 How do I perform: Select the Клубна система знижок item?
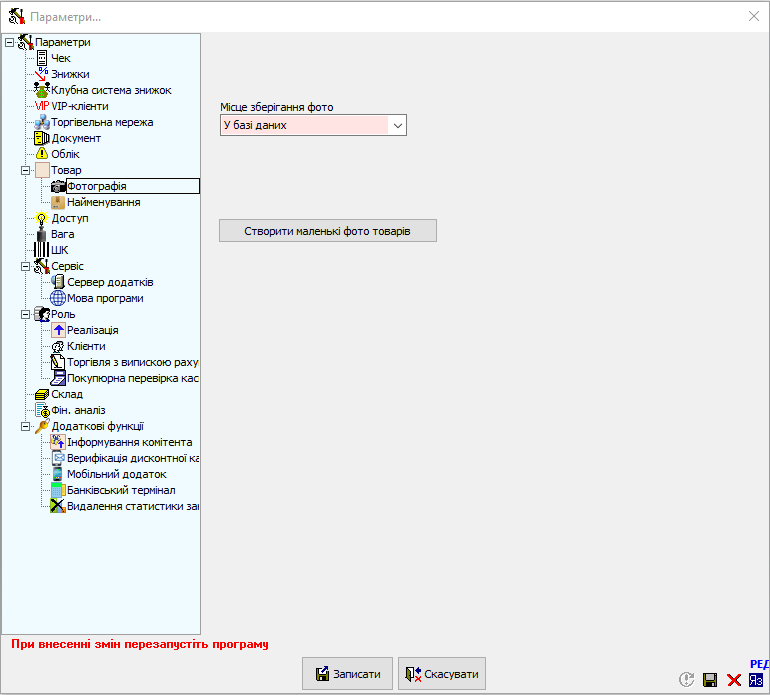[x=111, y=90]
